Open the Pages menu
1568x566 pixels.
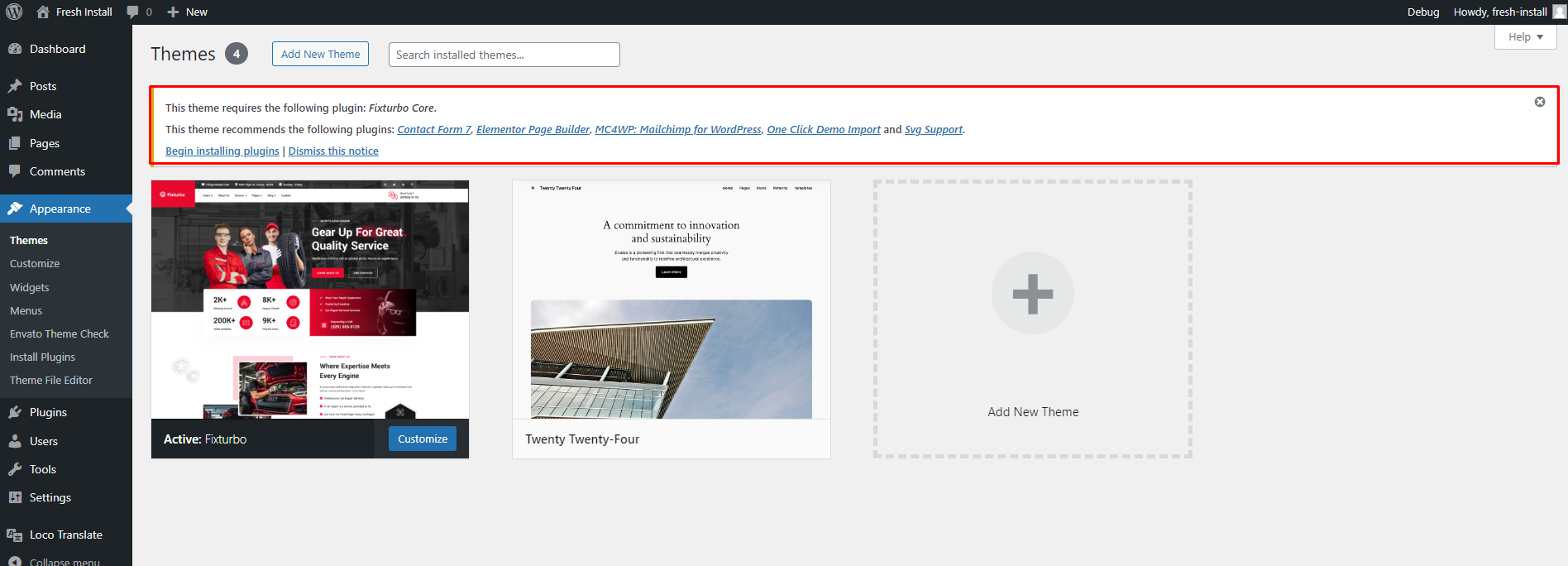(x=66, y=143)
